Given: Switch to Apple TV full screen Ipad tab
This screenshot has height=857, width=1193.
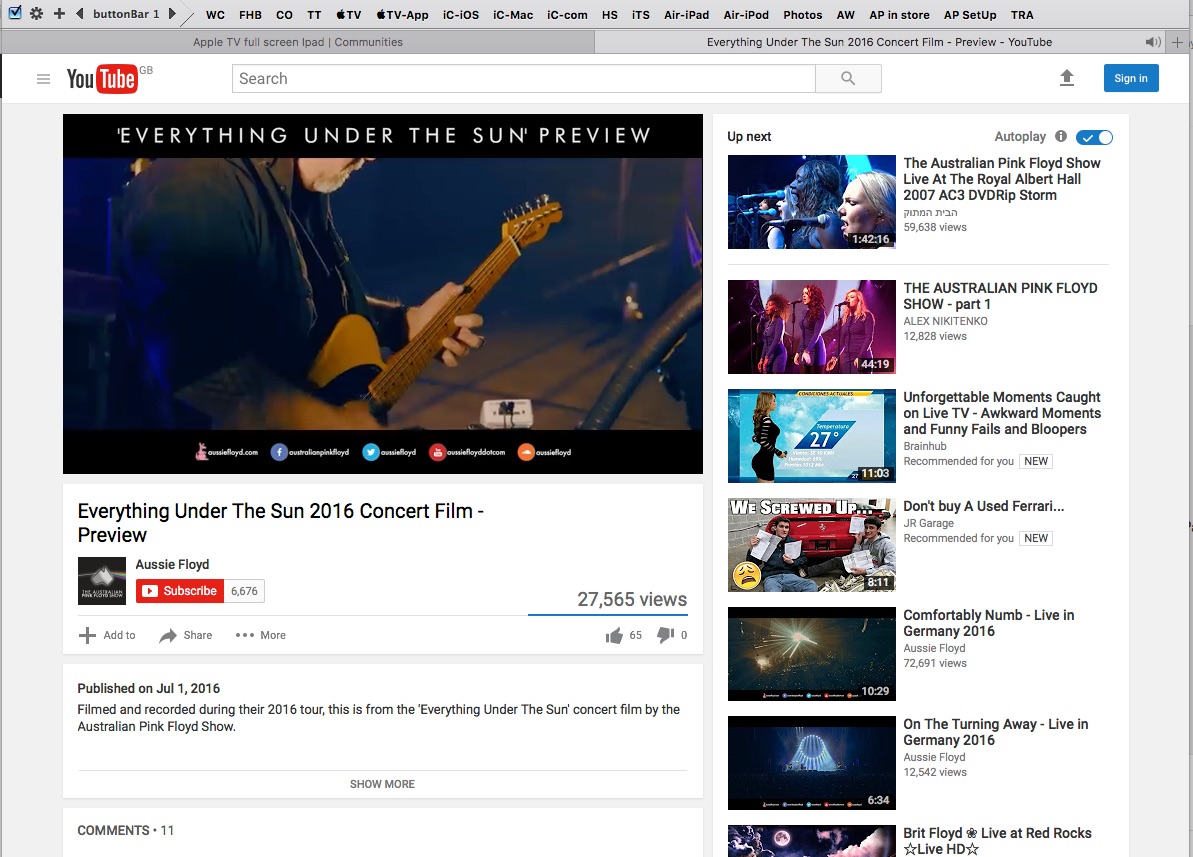Looking at the screenshot, I should 297,42.
